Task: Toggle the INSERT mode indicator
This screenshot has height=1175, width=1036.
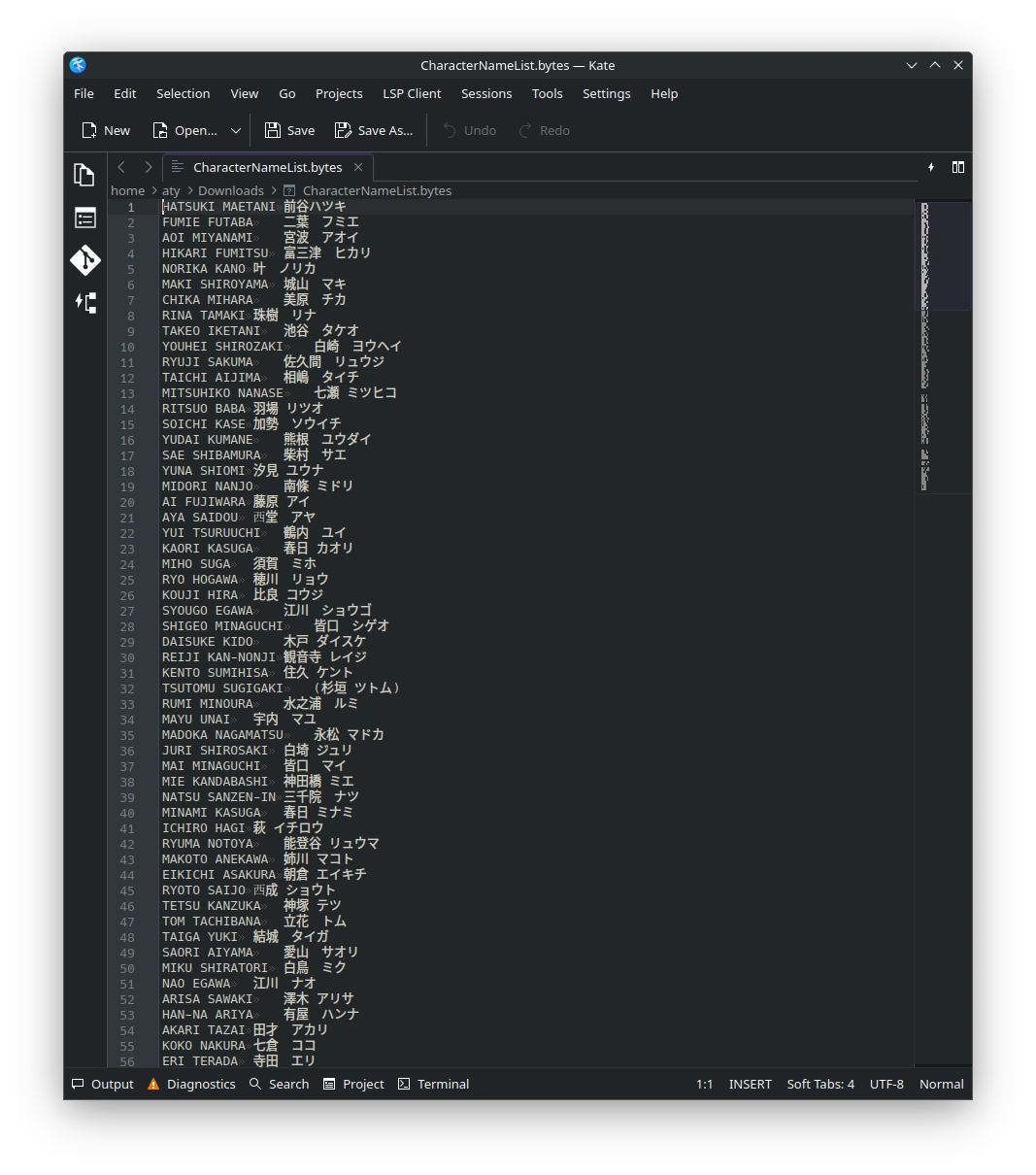Action: pos(751,1084)
